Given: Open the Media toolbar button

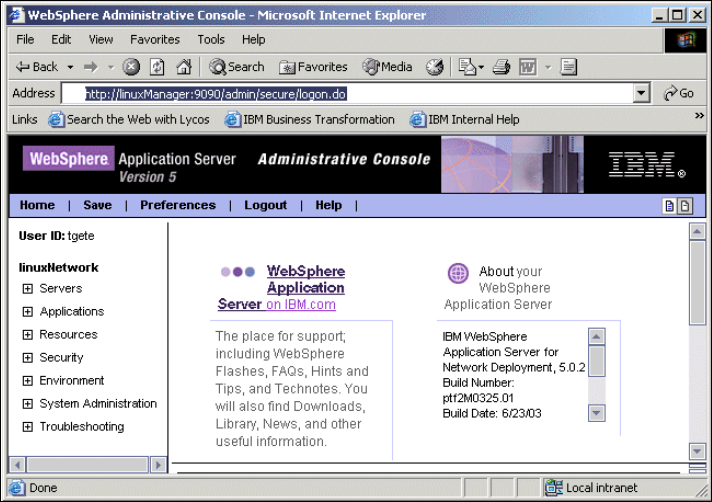Looking at the screenshot, I should (387, 67).
